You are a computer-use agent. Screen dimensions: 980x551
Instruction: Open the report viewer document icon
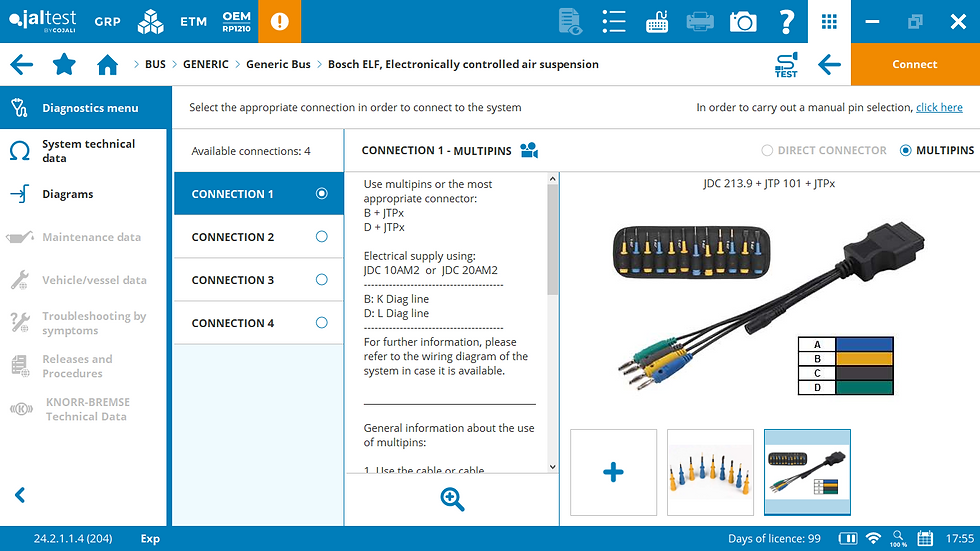570,22
